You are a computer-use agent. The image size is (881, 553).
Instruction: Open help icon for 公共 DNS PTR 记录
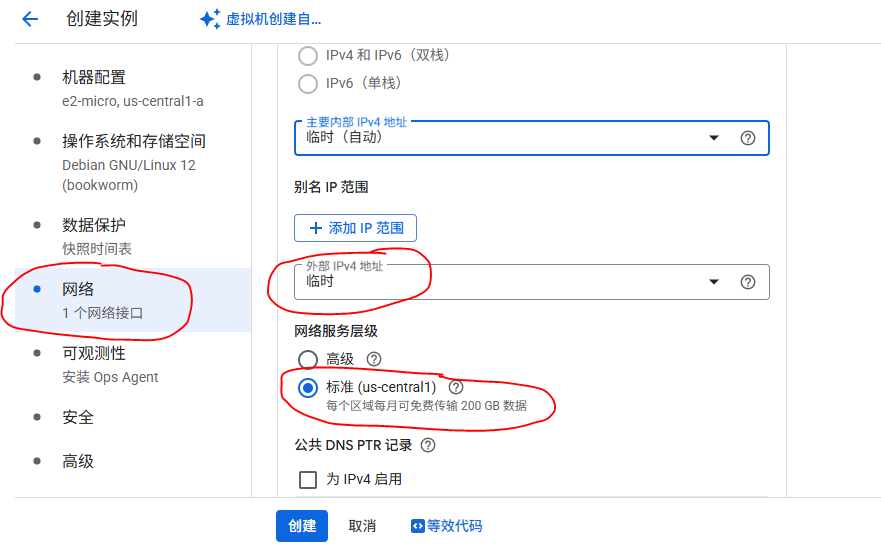click(x=428, y=445)
